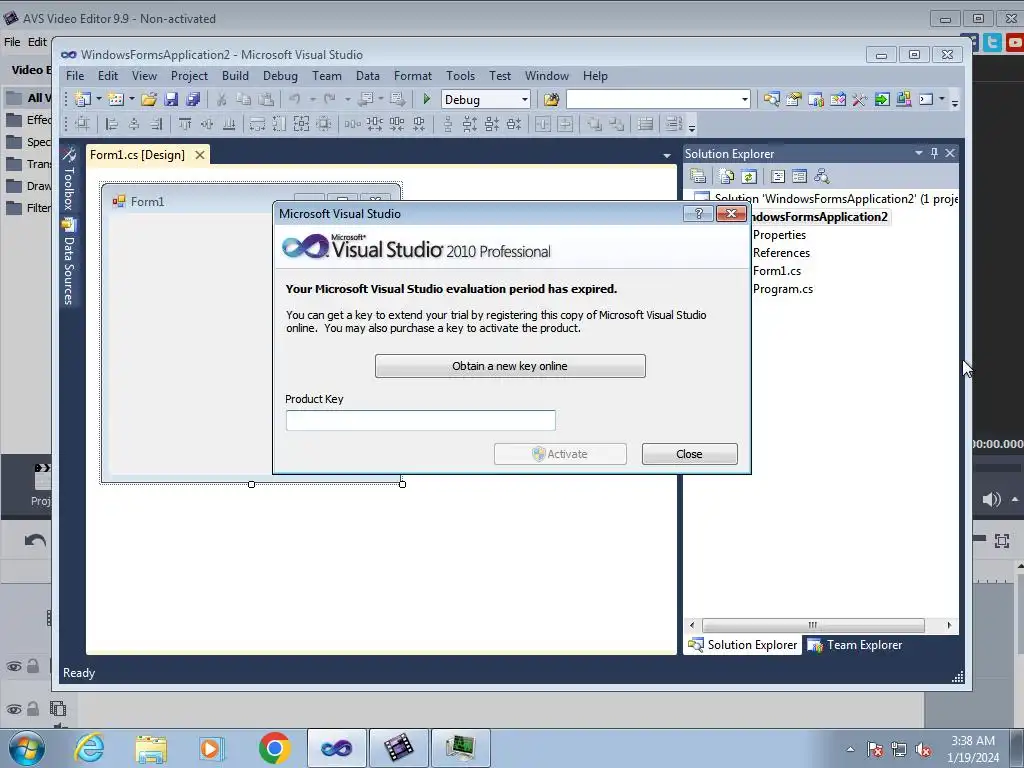This screenshot has height=768, width=1024.
Task: Refresh the Solution Explorer tree
Action: point(748,176)
